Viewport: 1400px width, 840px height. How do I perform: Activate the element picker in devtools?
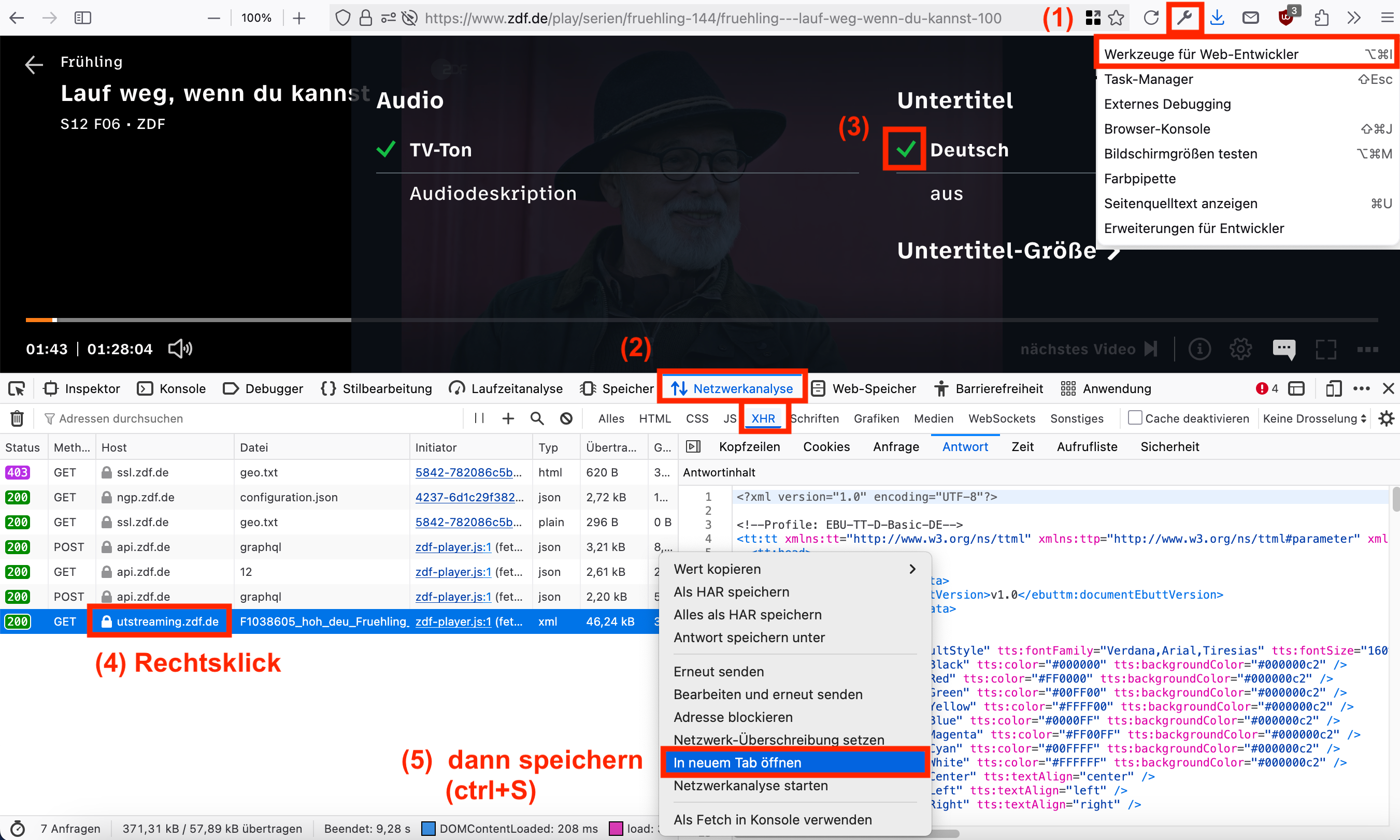[17, 389]
